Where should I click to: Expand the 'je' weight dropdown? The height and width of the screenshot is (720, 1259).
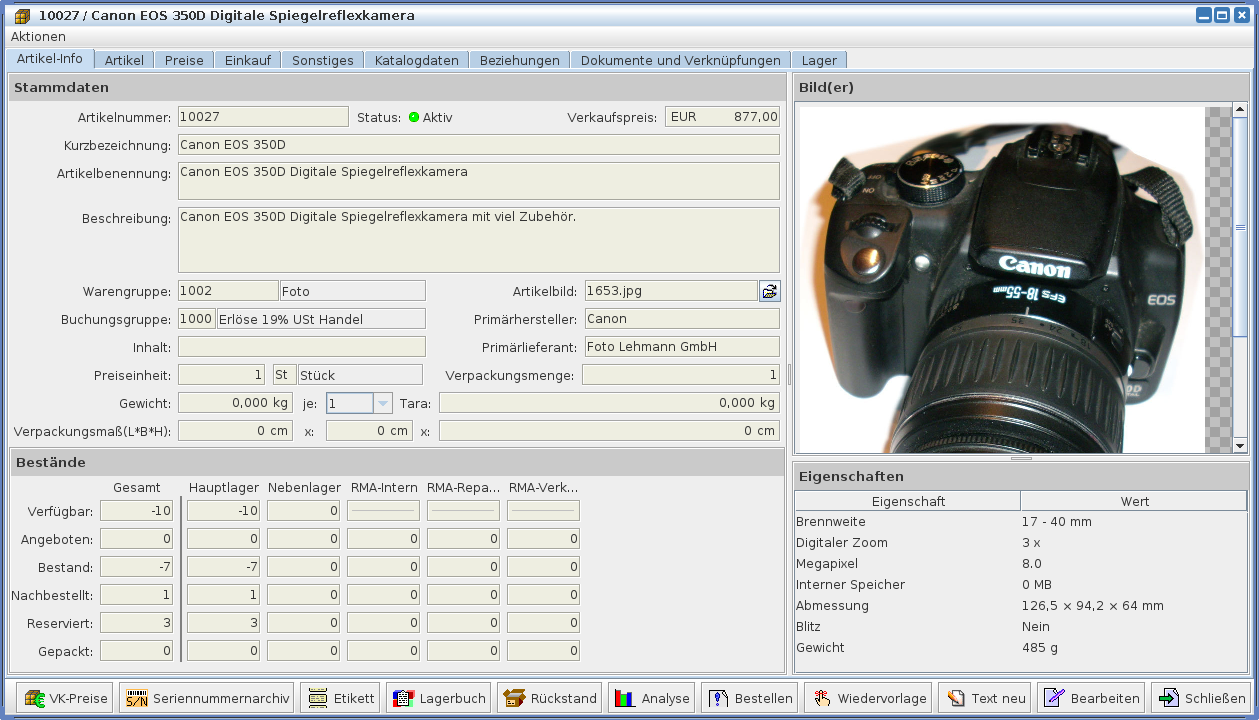click(383, 403)
